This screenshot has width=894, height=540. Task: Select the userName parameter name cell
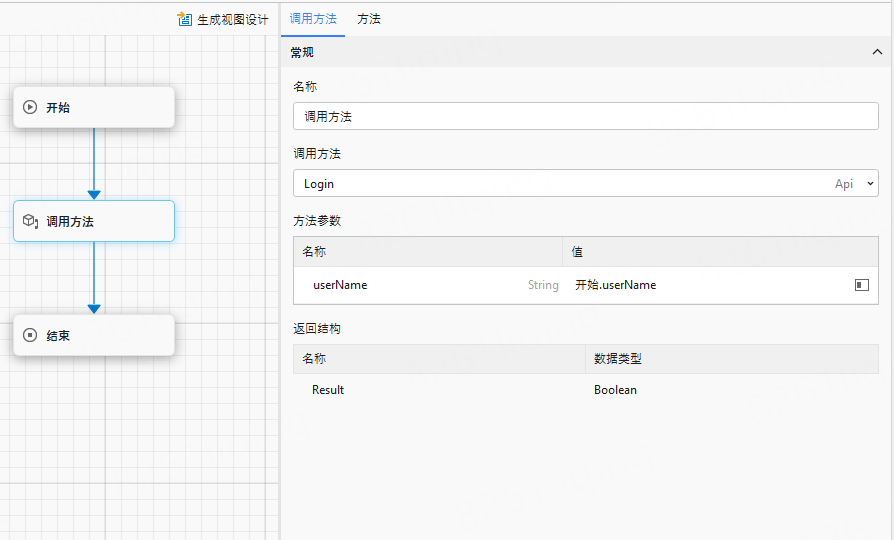click(340, 285)
